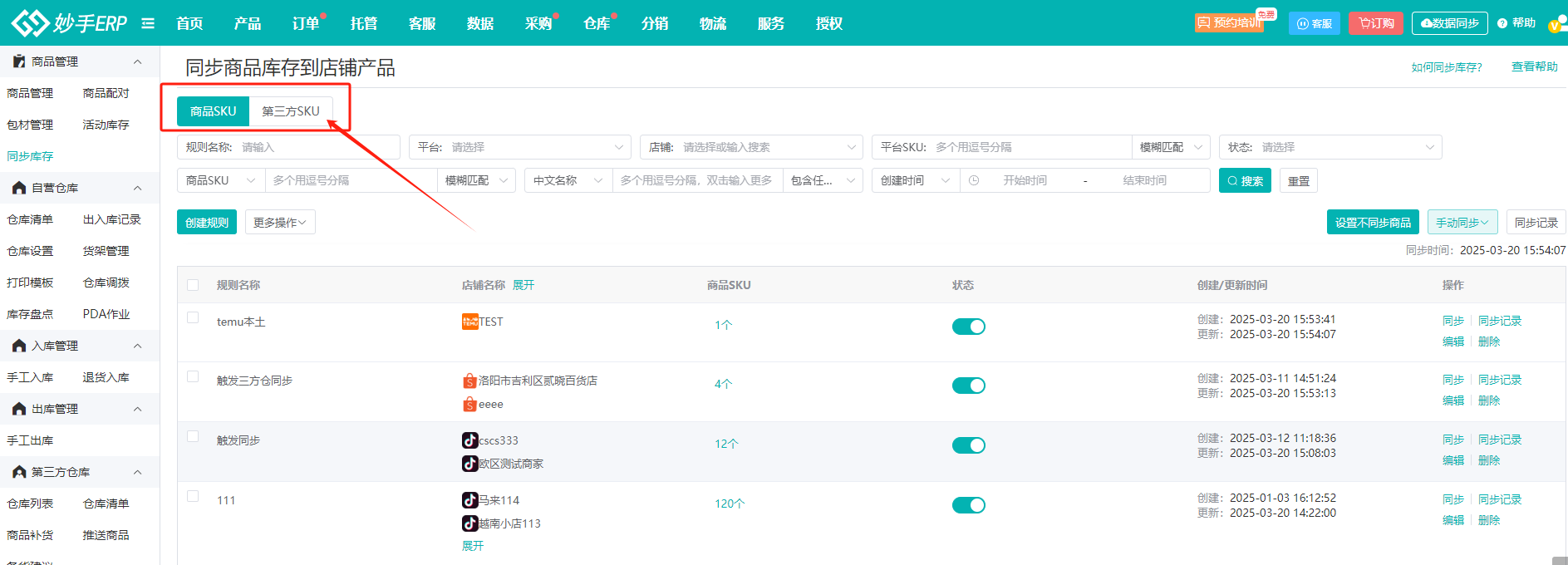Click the 妙手ERP logo icon
Viewport: 1568px width, 565px height.
pos(30,23)
